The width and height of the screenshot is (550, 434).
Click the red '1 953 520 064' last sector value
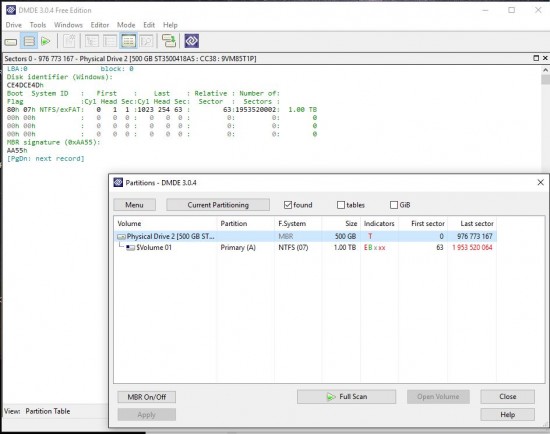(x=472, y=247)
